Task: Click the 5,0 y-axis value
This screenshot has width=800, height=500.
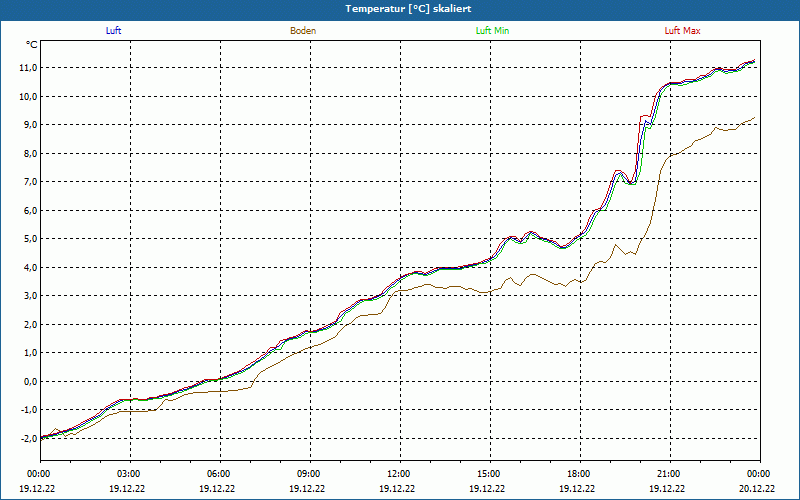Action: (x=30, y=239)
